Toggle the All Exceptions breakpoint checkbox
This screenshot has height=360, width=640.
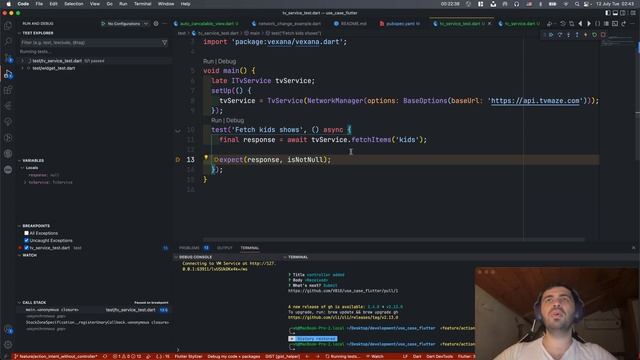27,233
